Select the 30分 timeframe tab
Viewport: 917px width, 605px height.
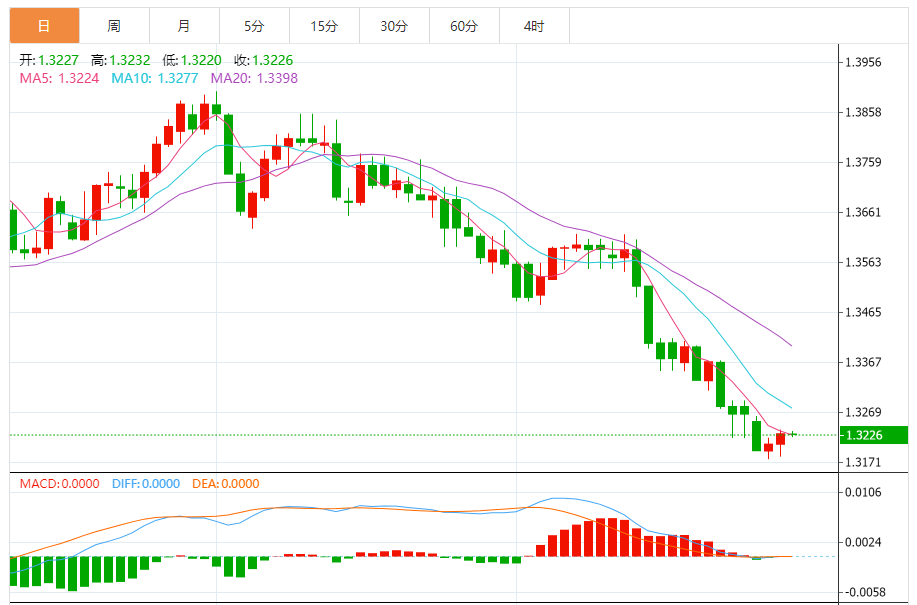coord(394,26)
